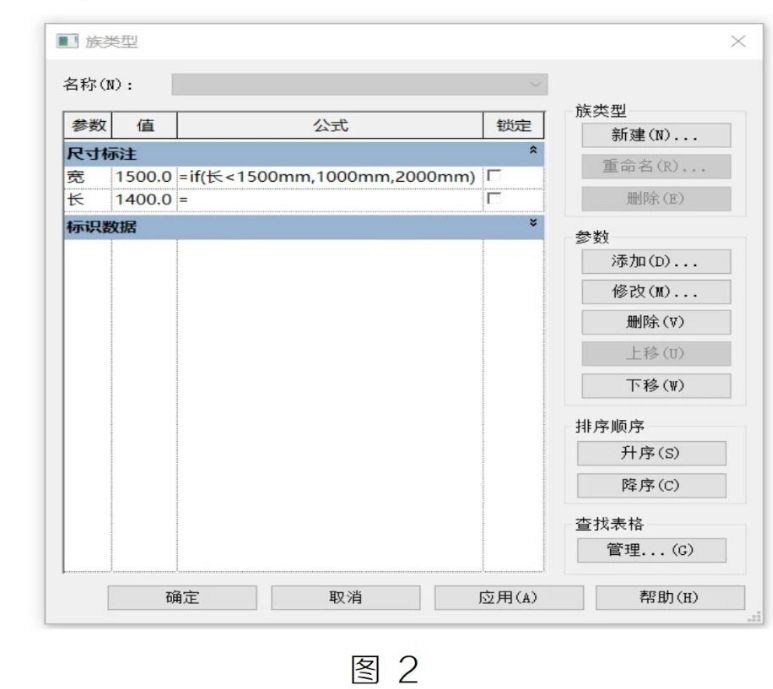The width and height of the screenshot is (773, 689).
Task: Click the 应用(A) button
Action: 509,597
